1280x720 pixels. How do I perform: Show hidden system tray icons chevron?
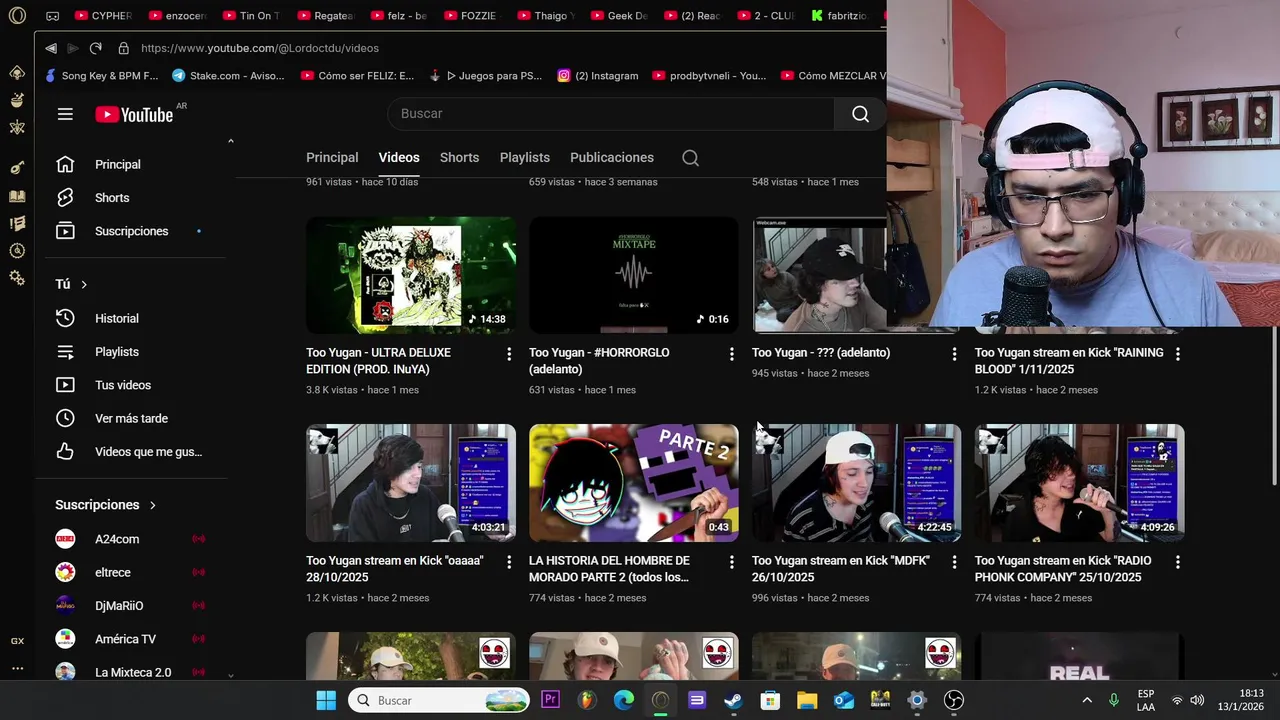tap(1087, 700)
